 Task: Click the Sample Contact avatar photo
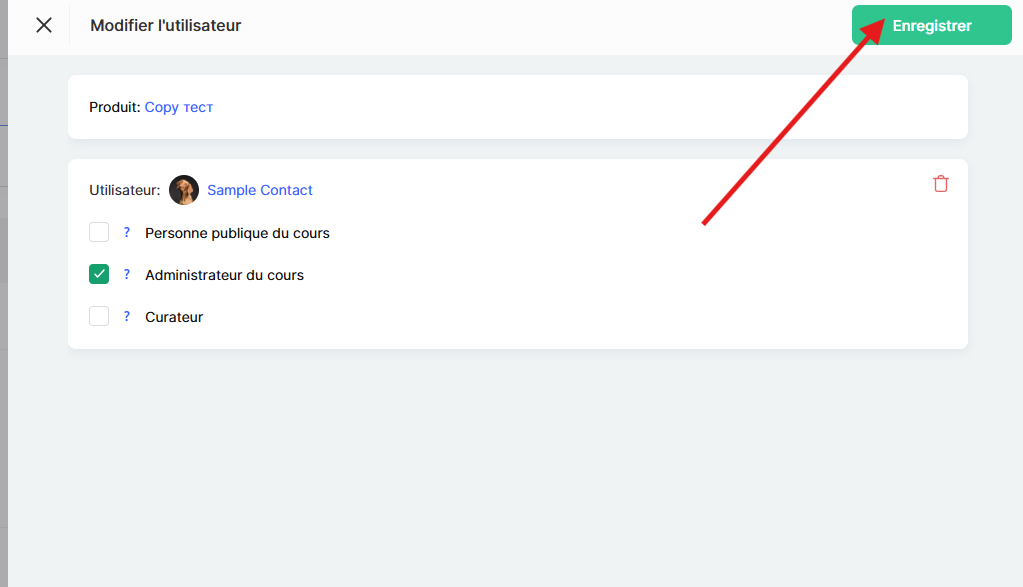point(184,190)
